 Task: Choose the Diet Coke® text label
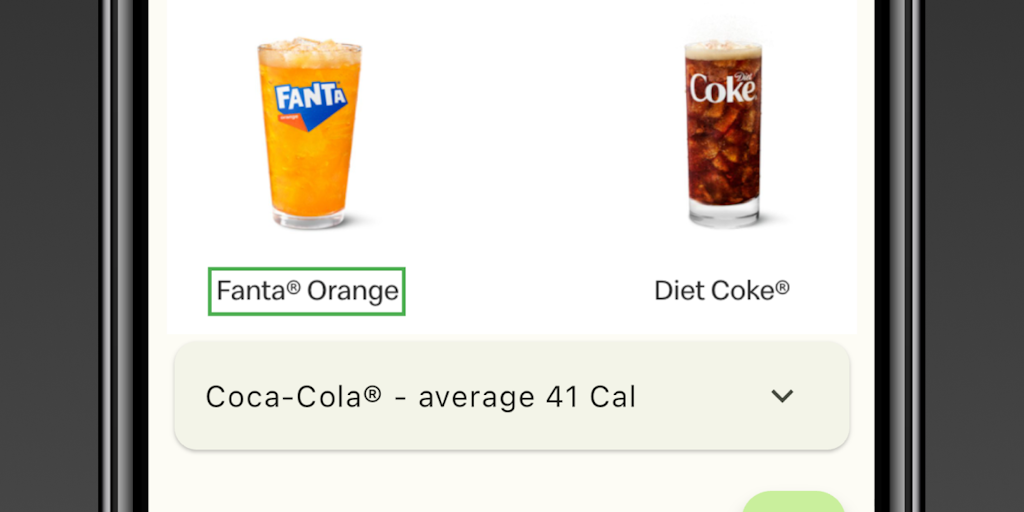[721, 291]
